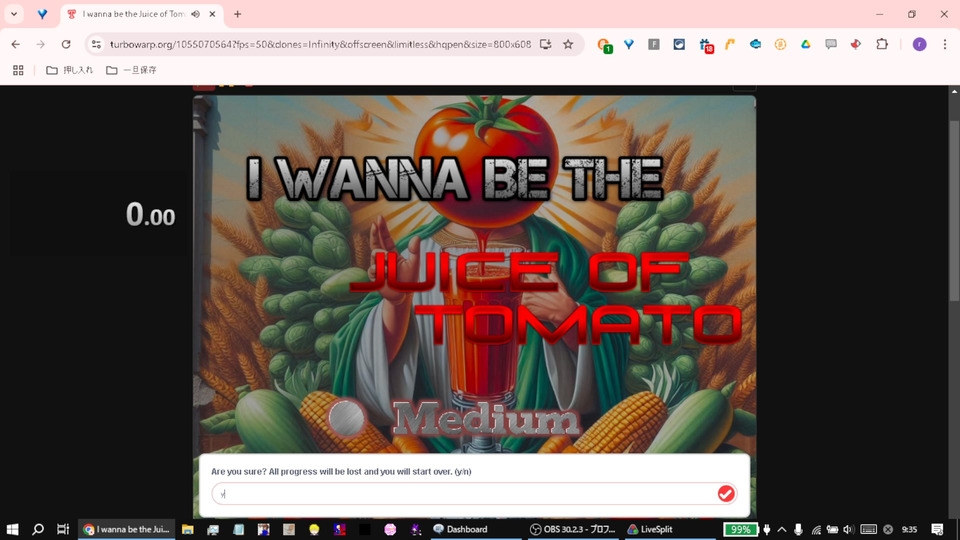The height and width of the screenshot is (540, 960).
Task: Open Chrome's three-dot menu
Action: 945,44
